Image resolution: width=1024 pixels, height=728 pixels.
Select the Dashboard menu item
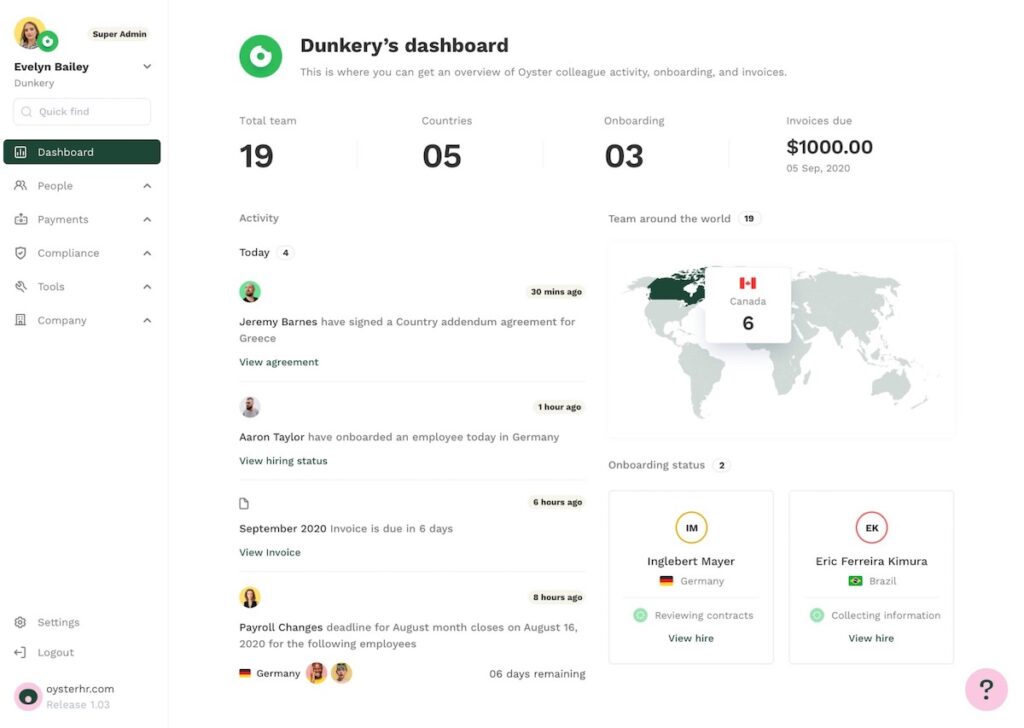pyautogui.click(x=82, y=152)
